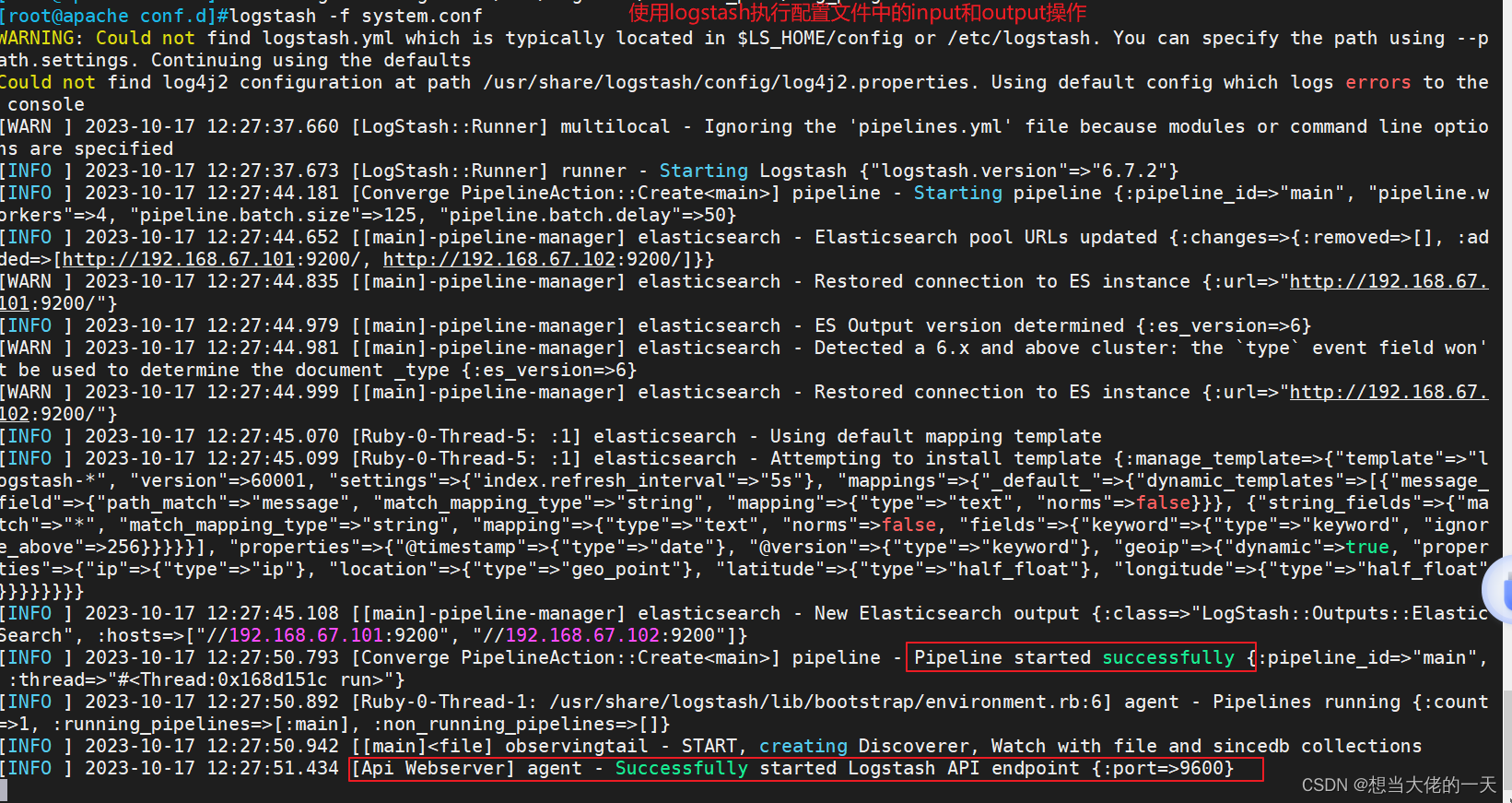Click the word 'observingtail' in the log
This screenshot has width=1512, height=803.
click(x=577, y=746)
